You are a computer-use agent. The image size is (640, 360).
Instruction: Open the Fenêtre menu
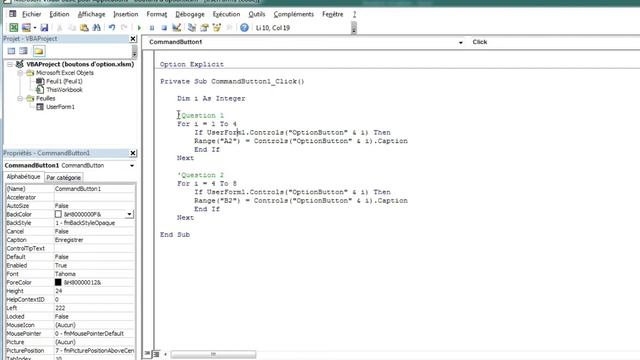(x=333, y=14)
